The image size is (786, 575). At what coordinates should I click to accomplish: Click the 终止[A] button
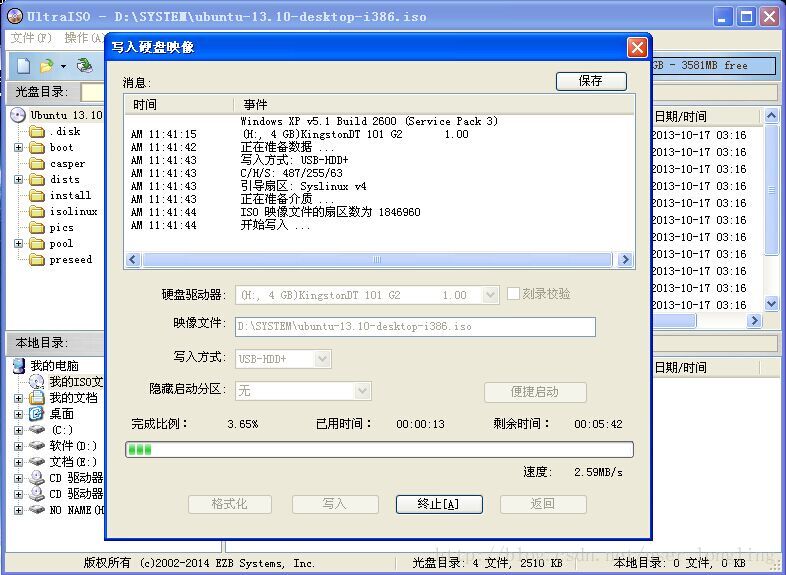click(x=439, y=504)
